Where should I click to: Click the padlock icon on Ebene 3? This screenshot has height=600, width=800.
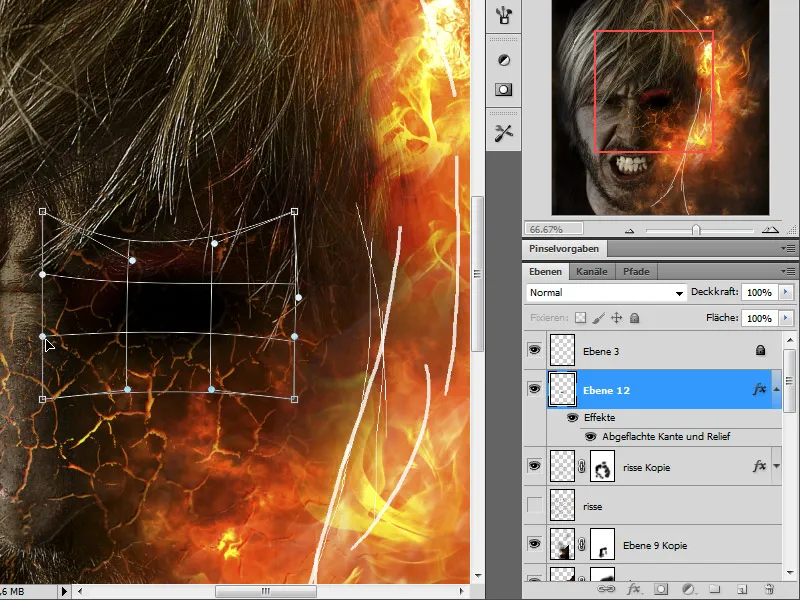(x=760, y=350)
